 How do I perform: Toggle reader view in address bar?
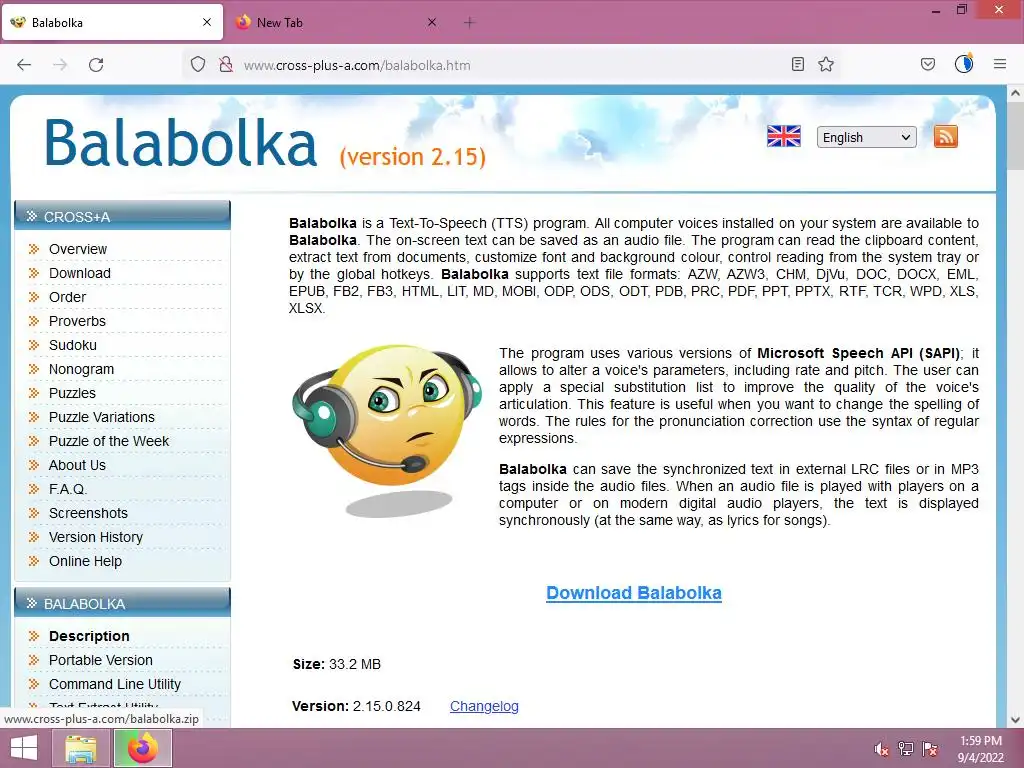[x=797, y=64]
